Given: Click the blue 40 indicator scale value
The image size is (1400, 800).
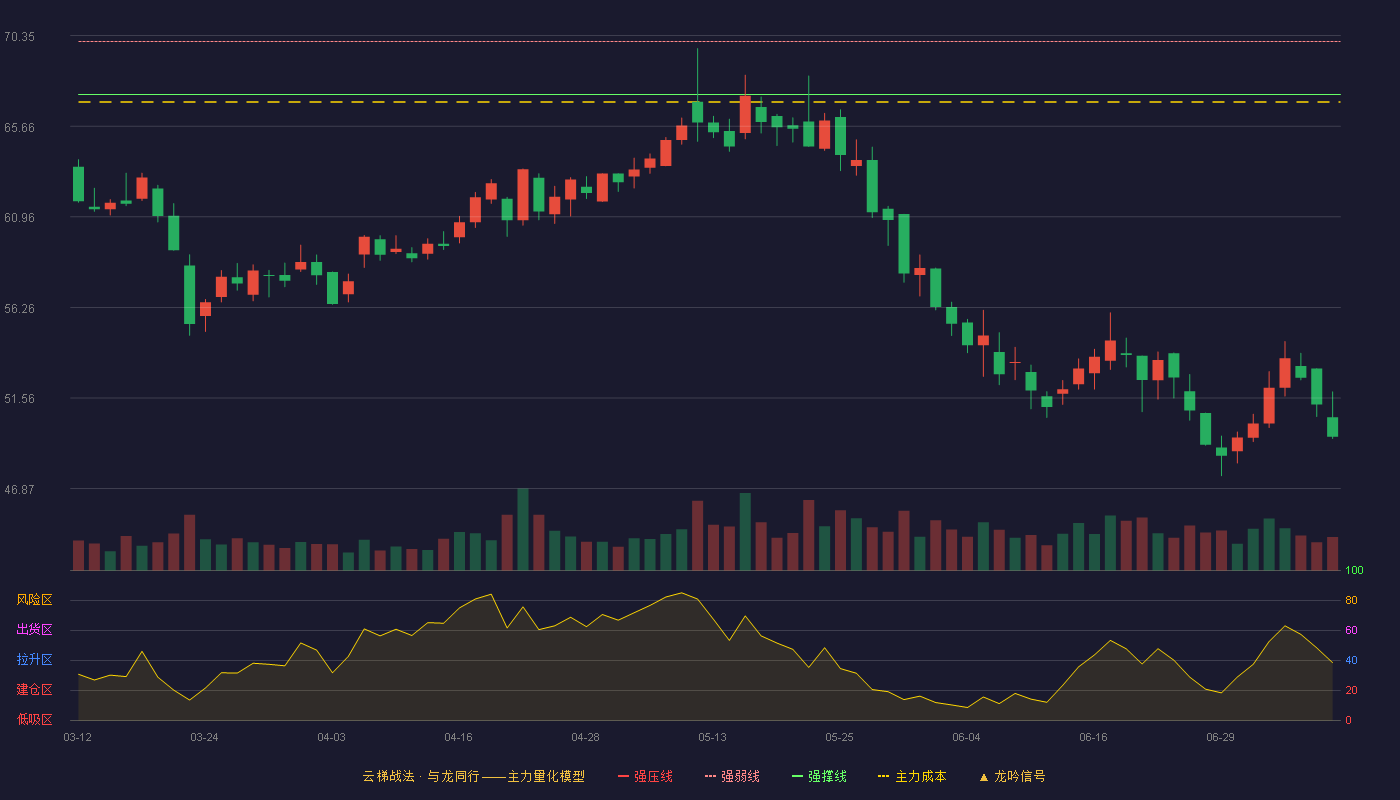Looking at the screenshot, I should pos(1351,661).
